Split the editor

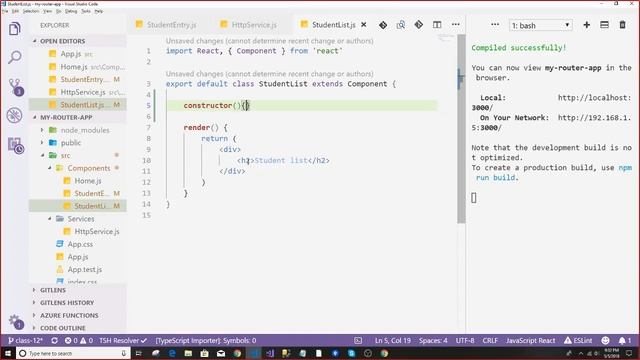pyautogui.click(x=437, y=25)
